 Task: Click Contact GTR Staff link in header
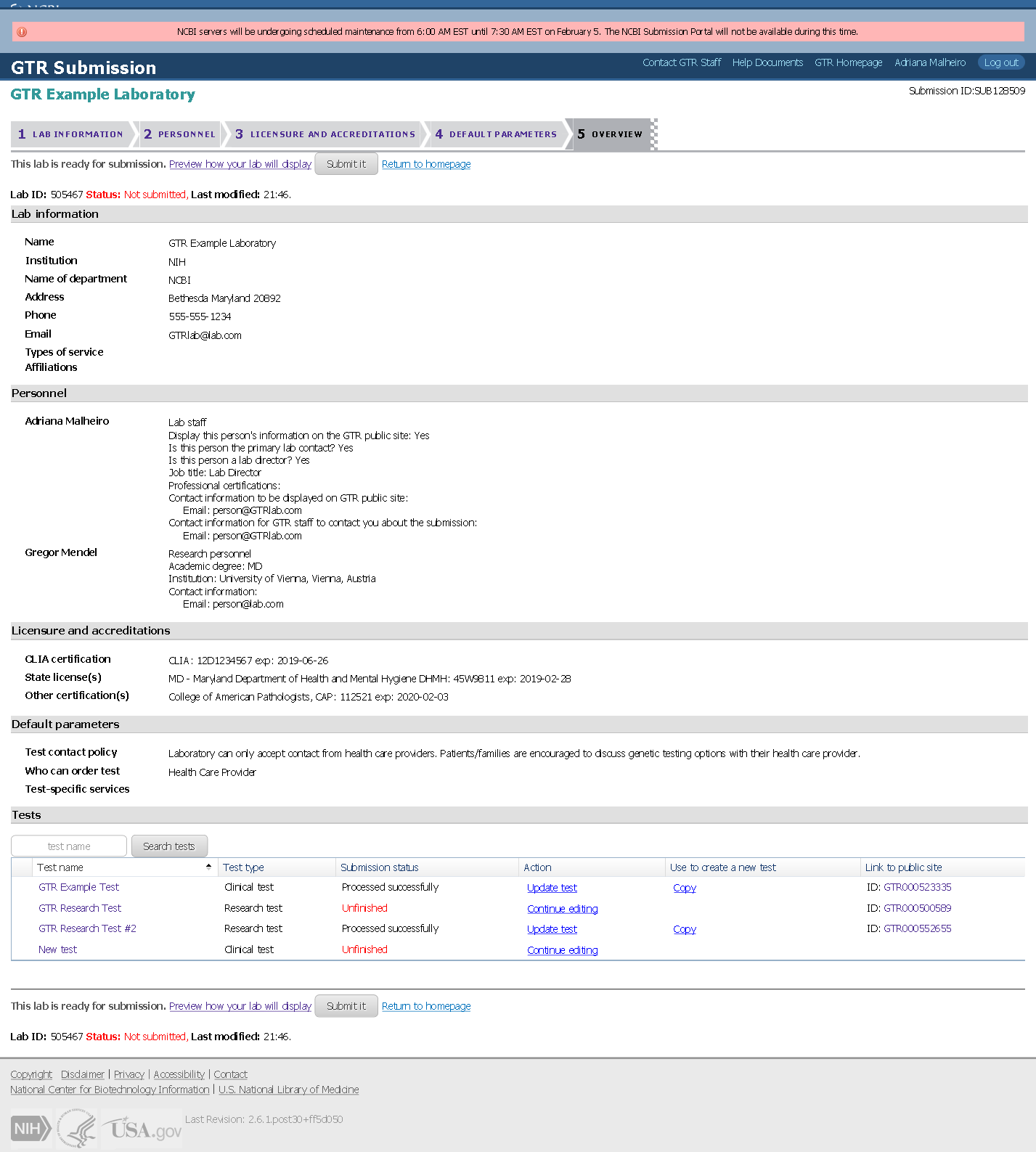click(682, 62)
